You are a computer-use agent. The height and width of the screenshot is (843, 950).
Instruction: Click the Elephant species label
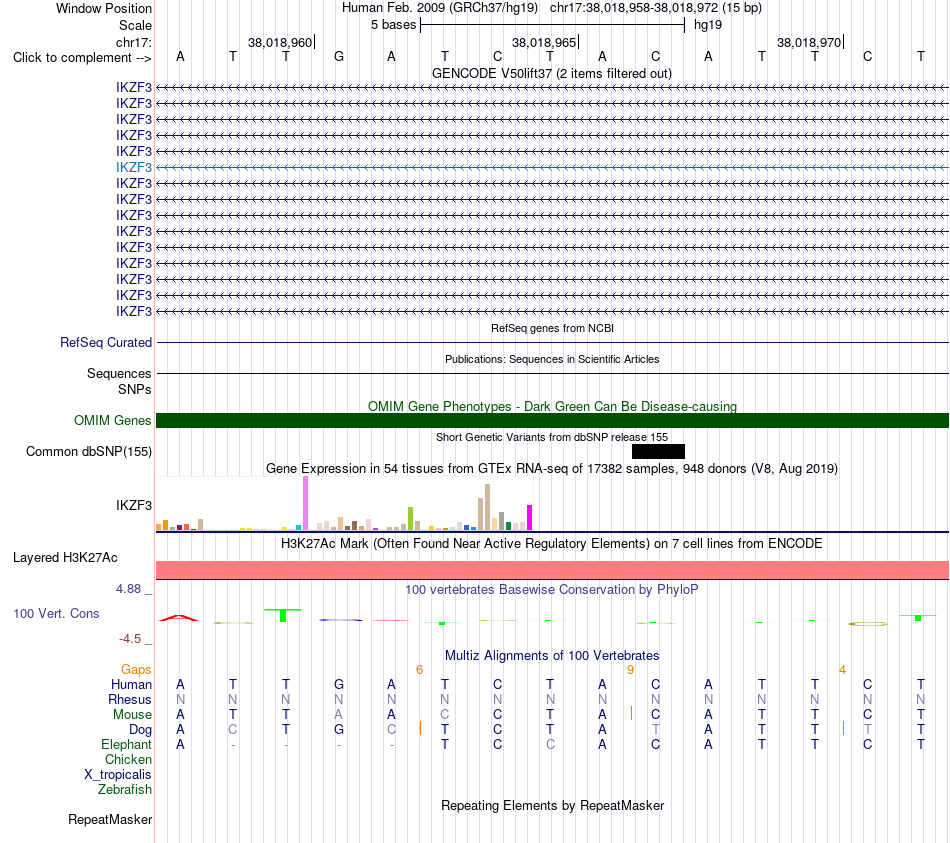pos(126,744)
